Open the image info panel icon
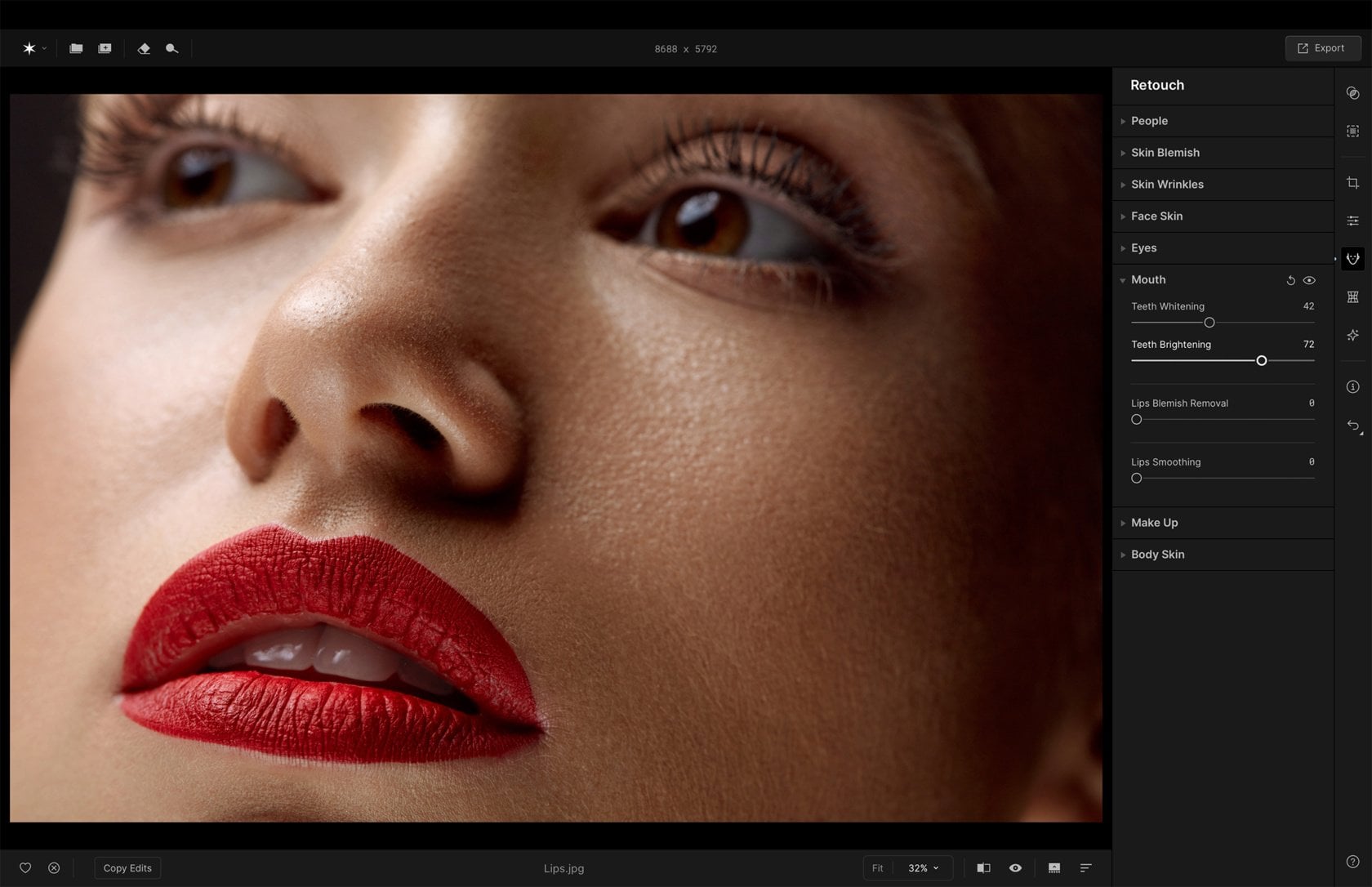Screen dimensions: 1372x887 (x=1352, y=386)
